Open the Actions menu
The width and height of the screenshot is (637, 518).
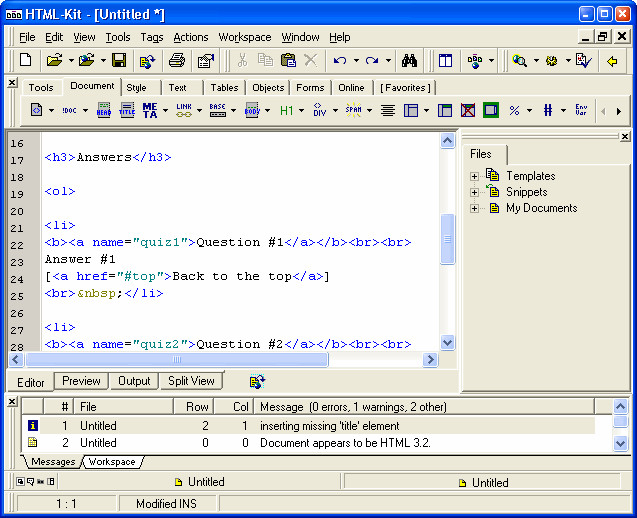click(x=191, y=37)
